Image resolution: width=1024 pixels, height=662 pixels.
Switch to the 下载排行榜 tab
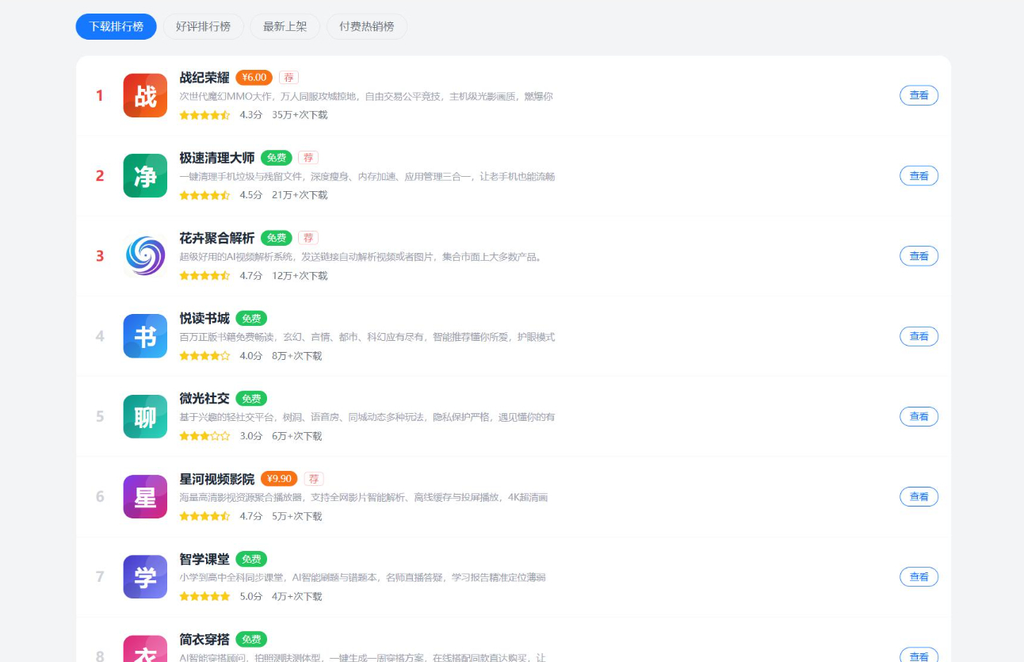coord(116,27)
